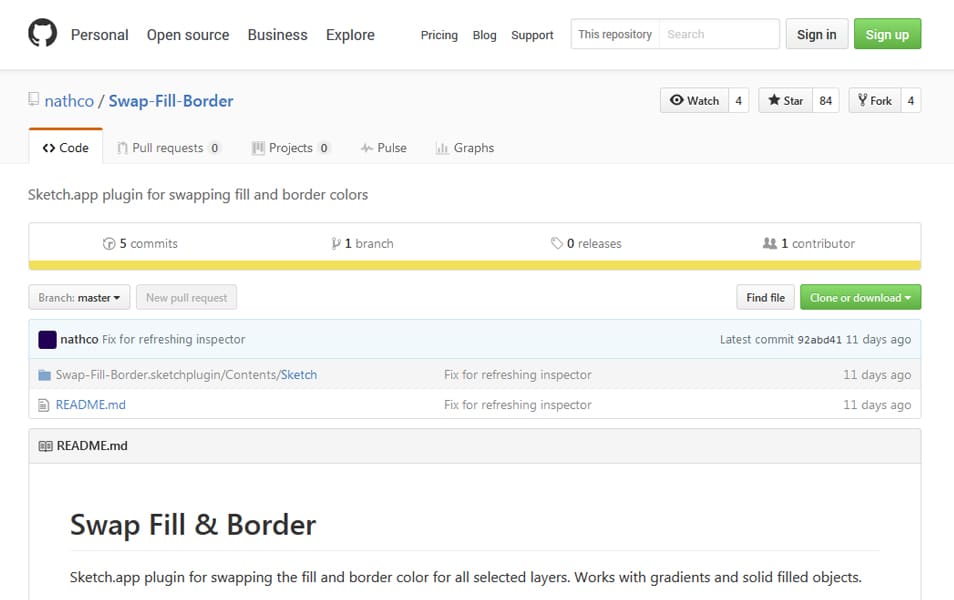View the 1 branch link
954x600 pixels.
click(x=363, y=243)
